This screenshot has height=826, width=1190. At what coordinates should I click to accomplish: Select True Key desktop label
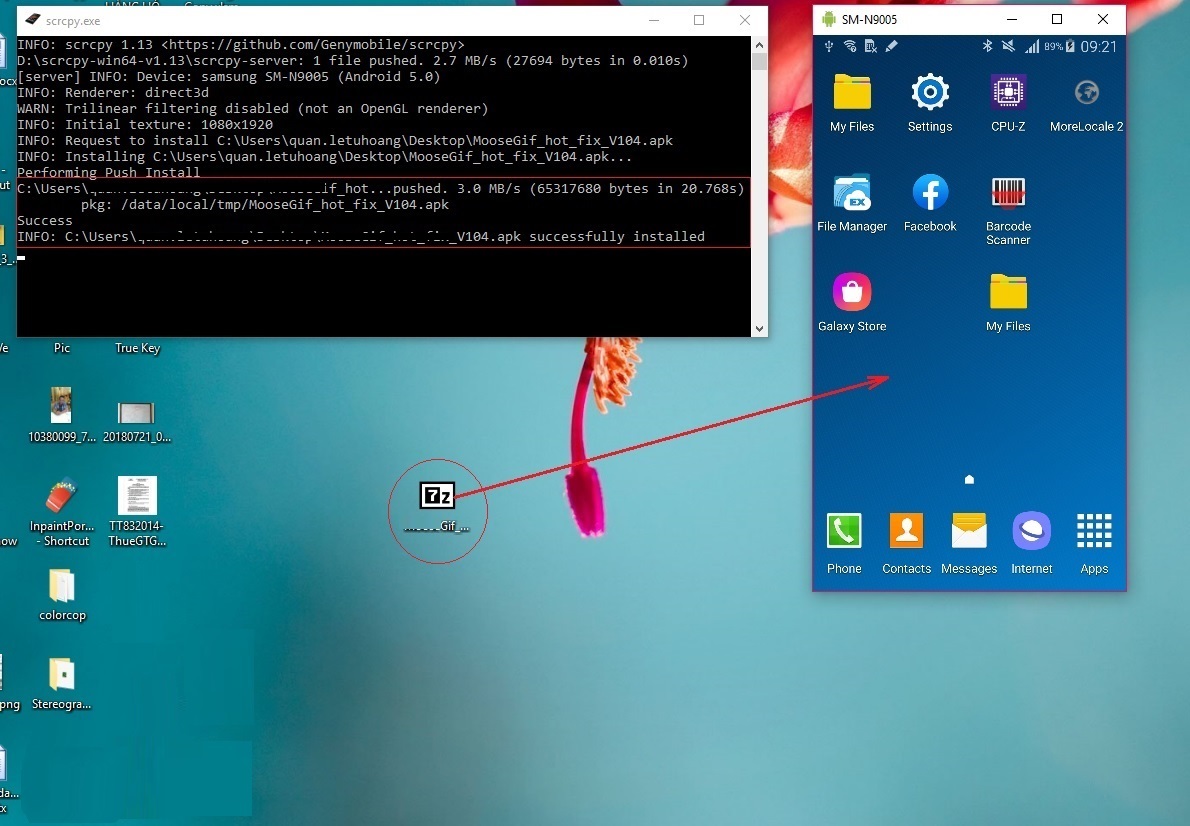pyautogui.click(x=137, y=348)
